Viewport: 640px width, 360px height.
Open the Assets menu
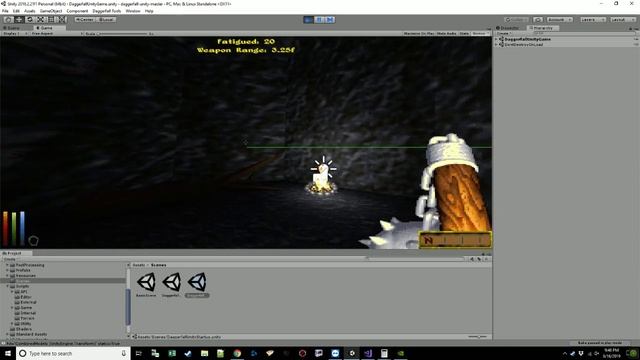click(x=30, y=11)
